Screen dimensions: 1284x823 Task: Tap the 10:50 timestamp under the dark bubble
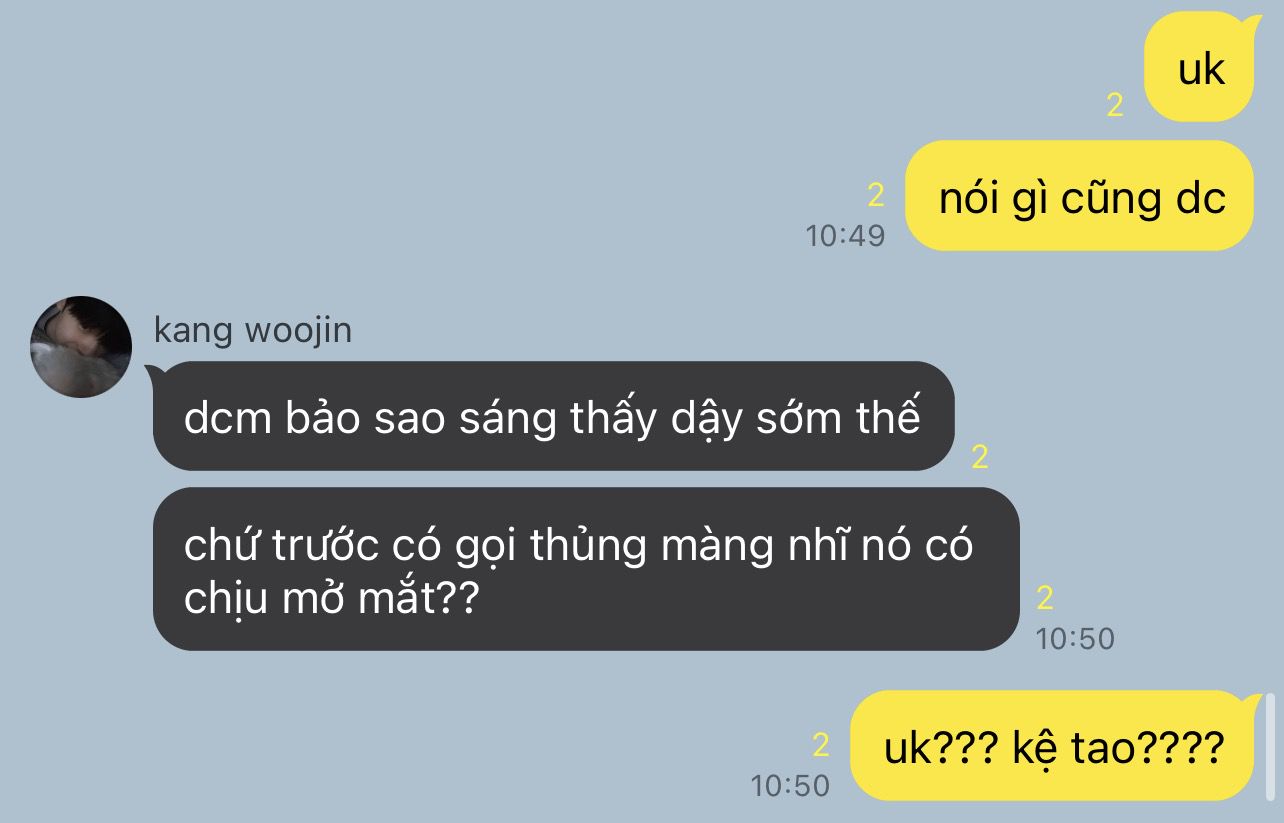[x=1075, y=638]
